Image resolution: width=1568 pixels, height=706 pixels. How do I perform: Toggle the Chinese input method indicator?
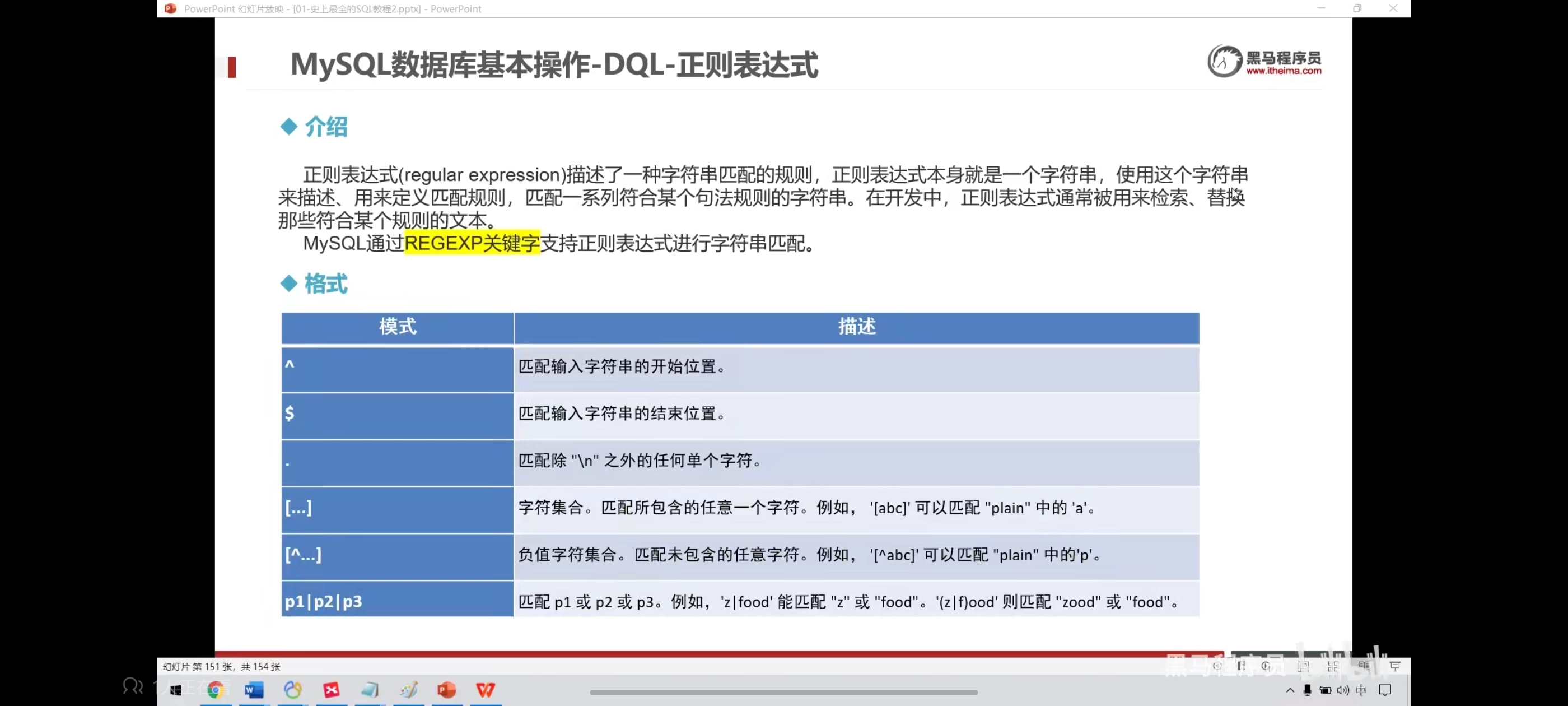pyautogui.click(x=1361, y=690)
